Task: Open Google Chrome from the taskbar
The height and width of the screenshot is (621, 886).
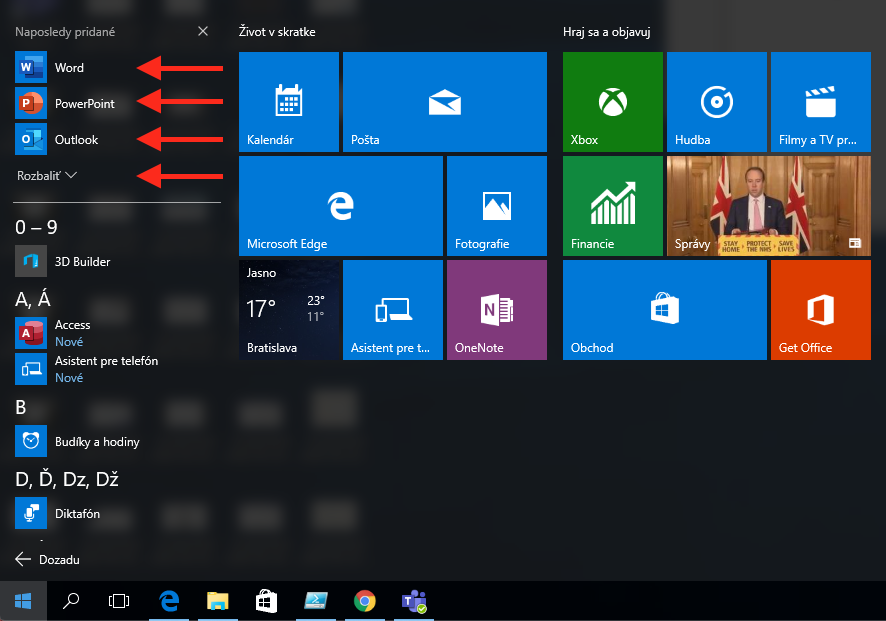Action: pos(365,601)
